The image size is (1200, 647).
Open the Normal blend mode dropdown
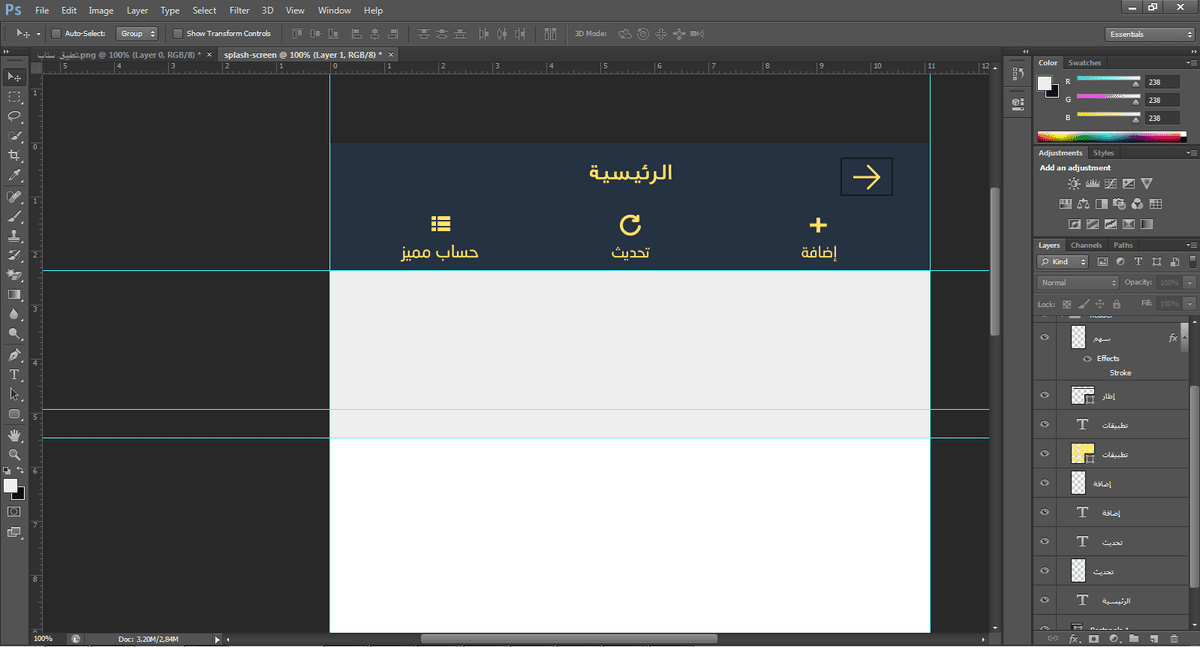click(x=1078, y=283)
